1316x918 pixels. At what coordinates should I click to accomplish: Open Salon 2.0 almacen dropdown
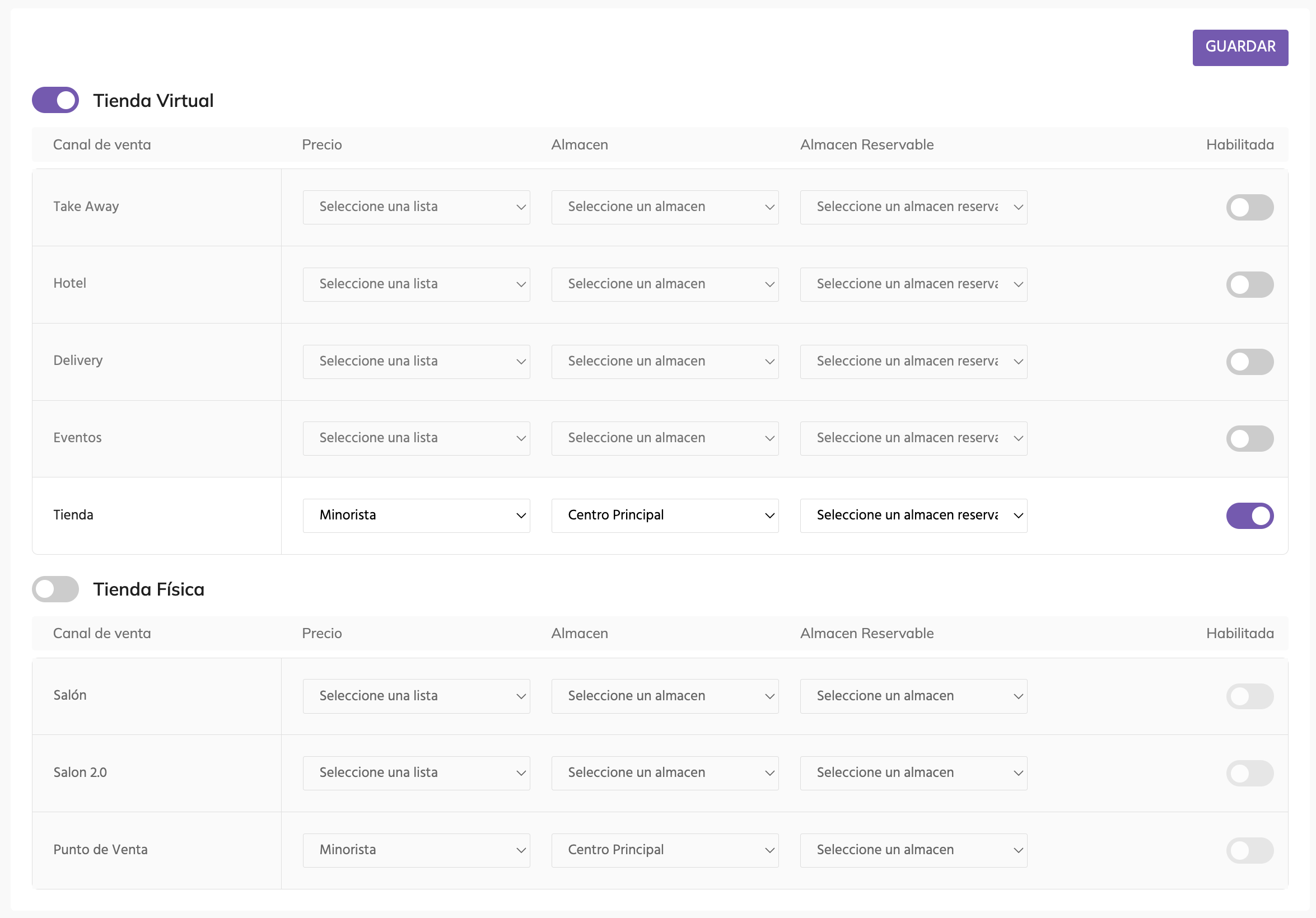(x=665, y=773)
